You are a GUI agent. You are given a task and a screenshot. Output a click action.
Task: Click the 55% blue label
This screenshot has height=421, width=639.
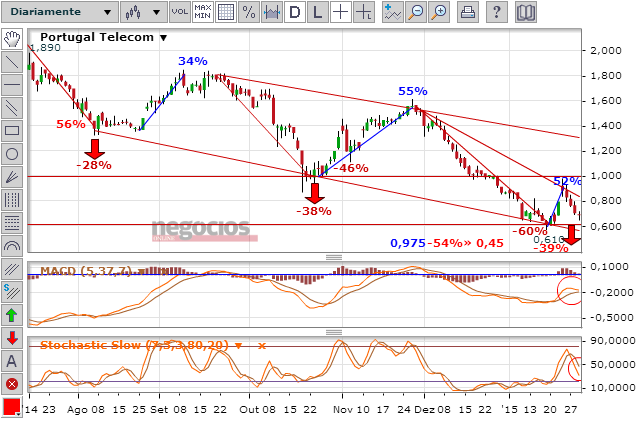(x=413, y=91)
